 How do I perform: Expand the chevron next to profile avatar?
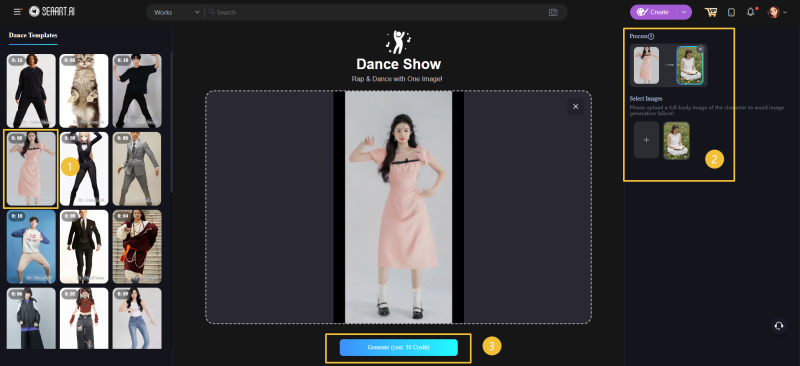click(785, 12)
